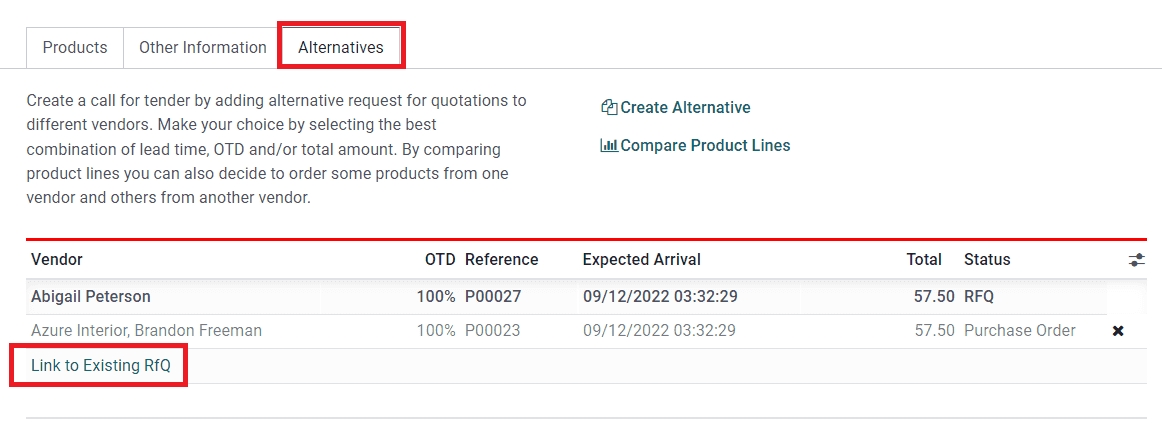Sort by Reference column header
The width and height of the screenshot is (1162, 434).
click(x=501, y=259)
